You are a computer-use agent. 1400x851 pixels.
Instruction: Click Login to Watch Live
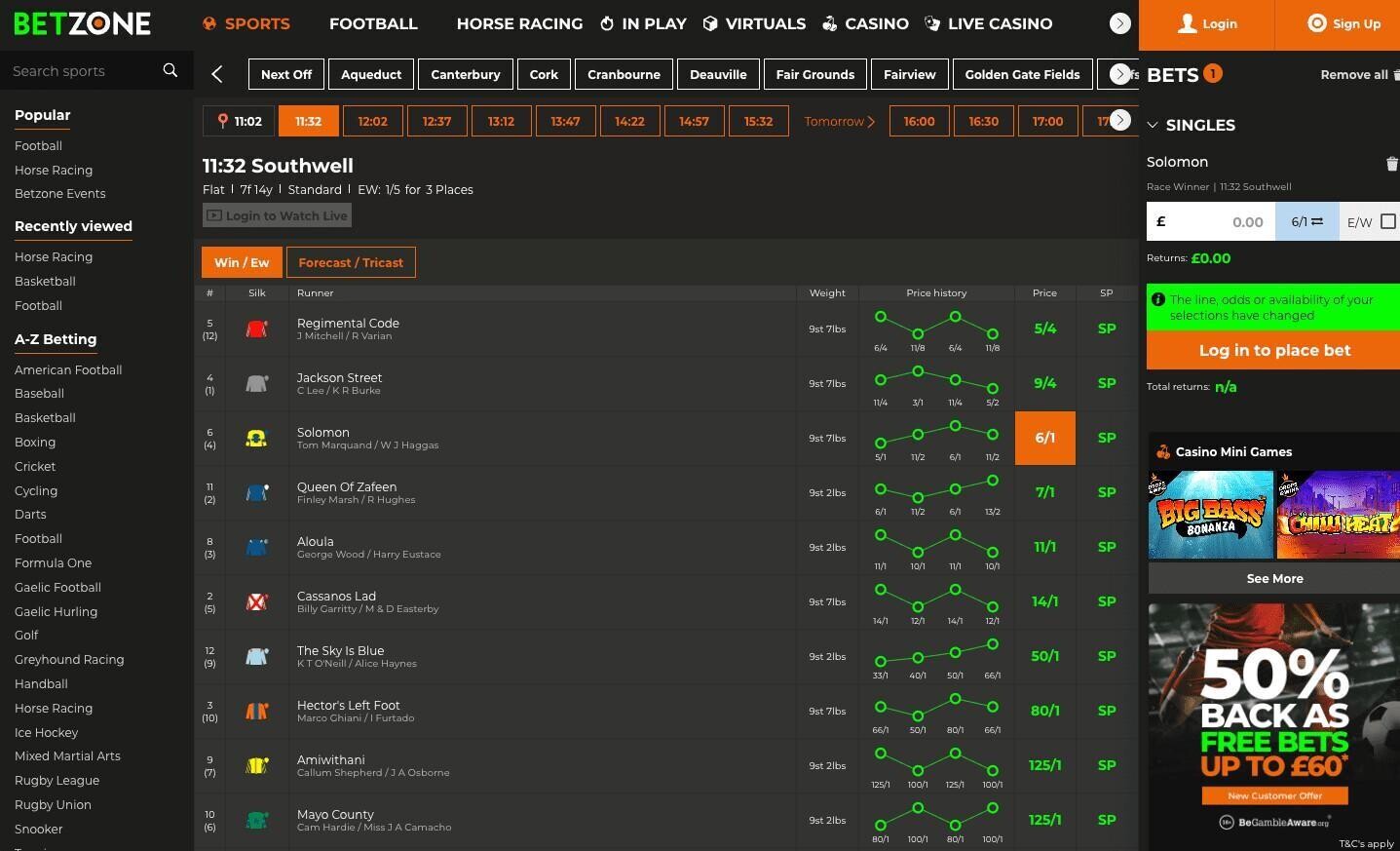pyautogui.click(x=277, y=215)
